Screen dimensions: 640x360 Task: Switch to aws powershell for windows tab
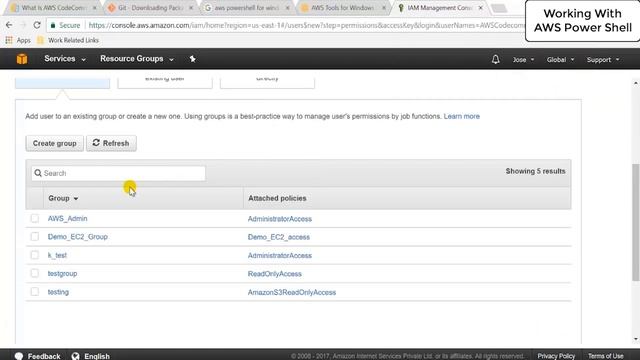click(x=246, y=8)
